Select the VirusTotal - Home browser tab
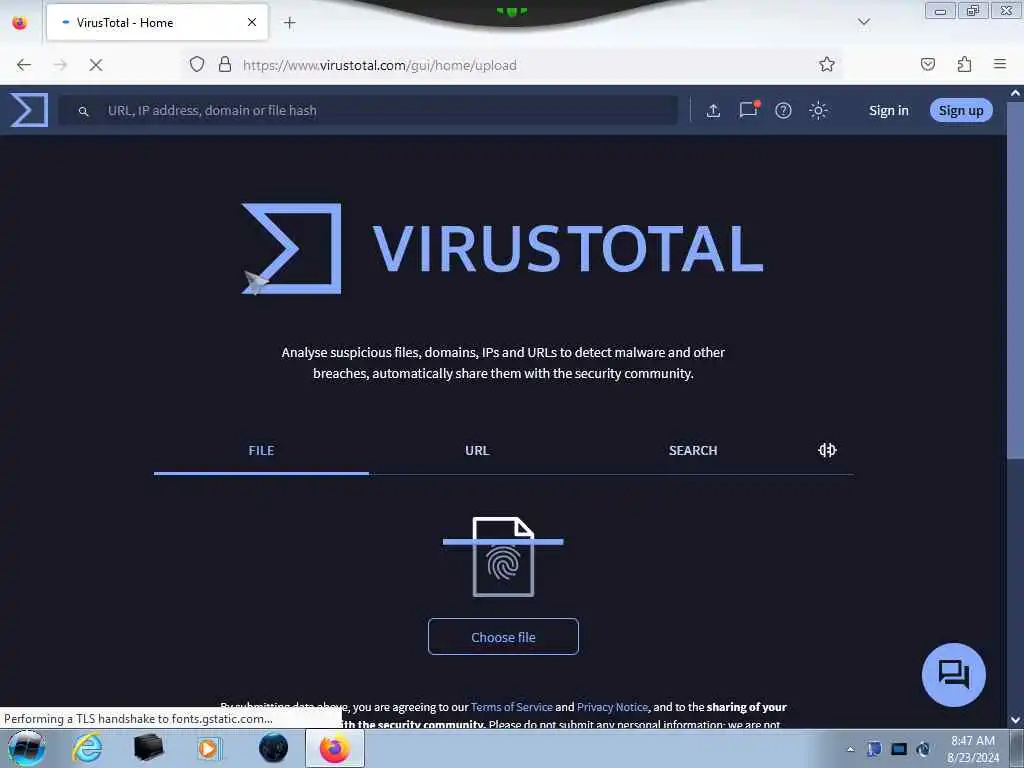Viewport: 1024px width, 768px height. [157, 22]
